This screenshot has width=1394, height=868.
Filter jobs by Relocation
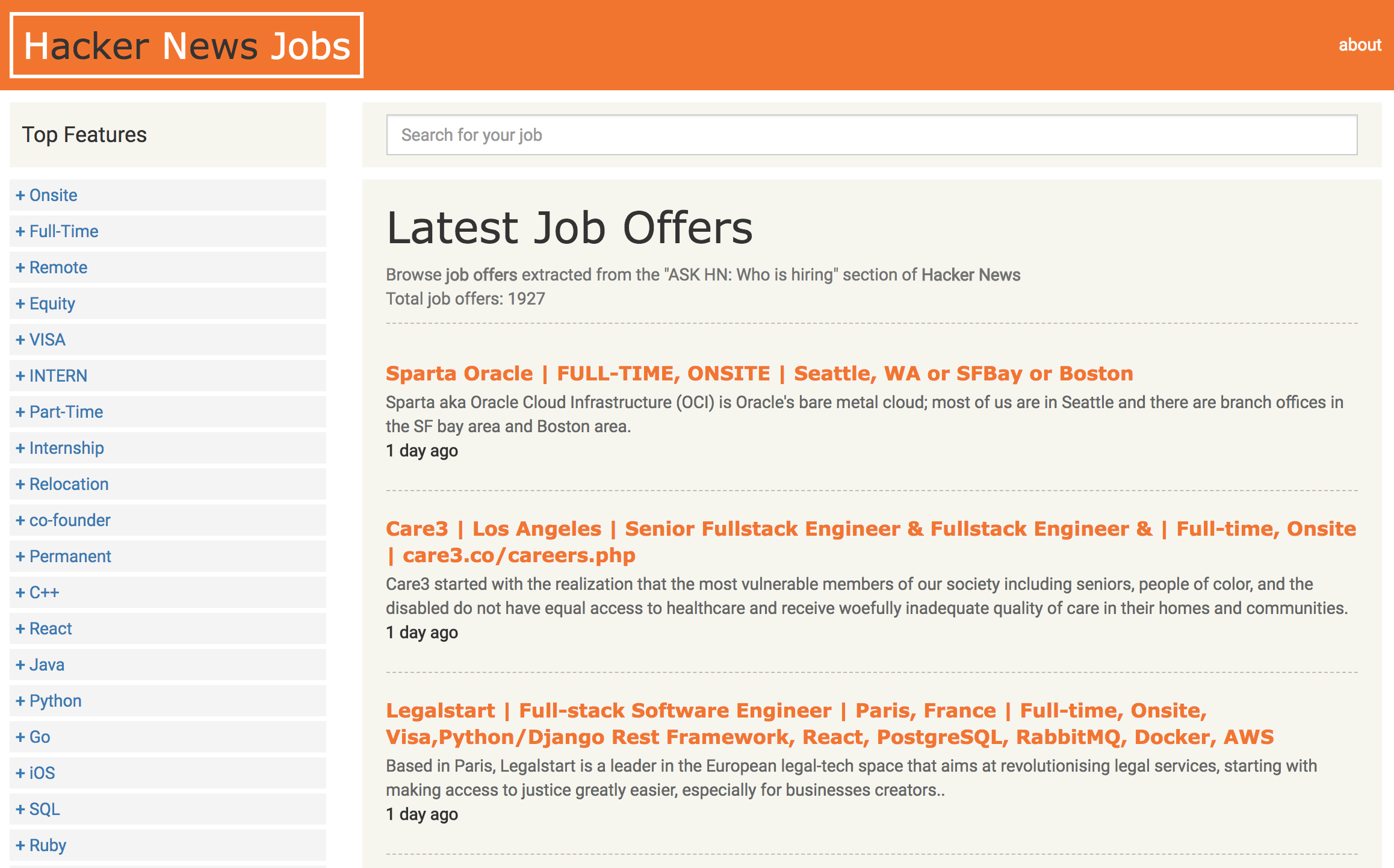point(168,484)
